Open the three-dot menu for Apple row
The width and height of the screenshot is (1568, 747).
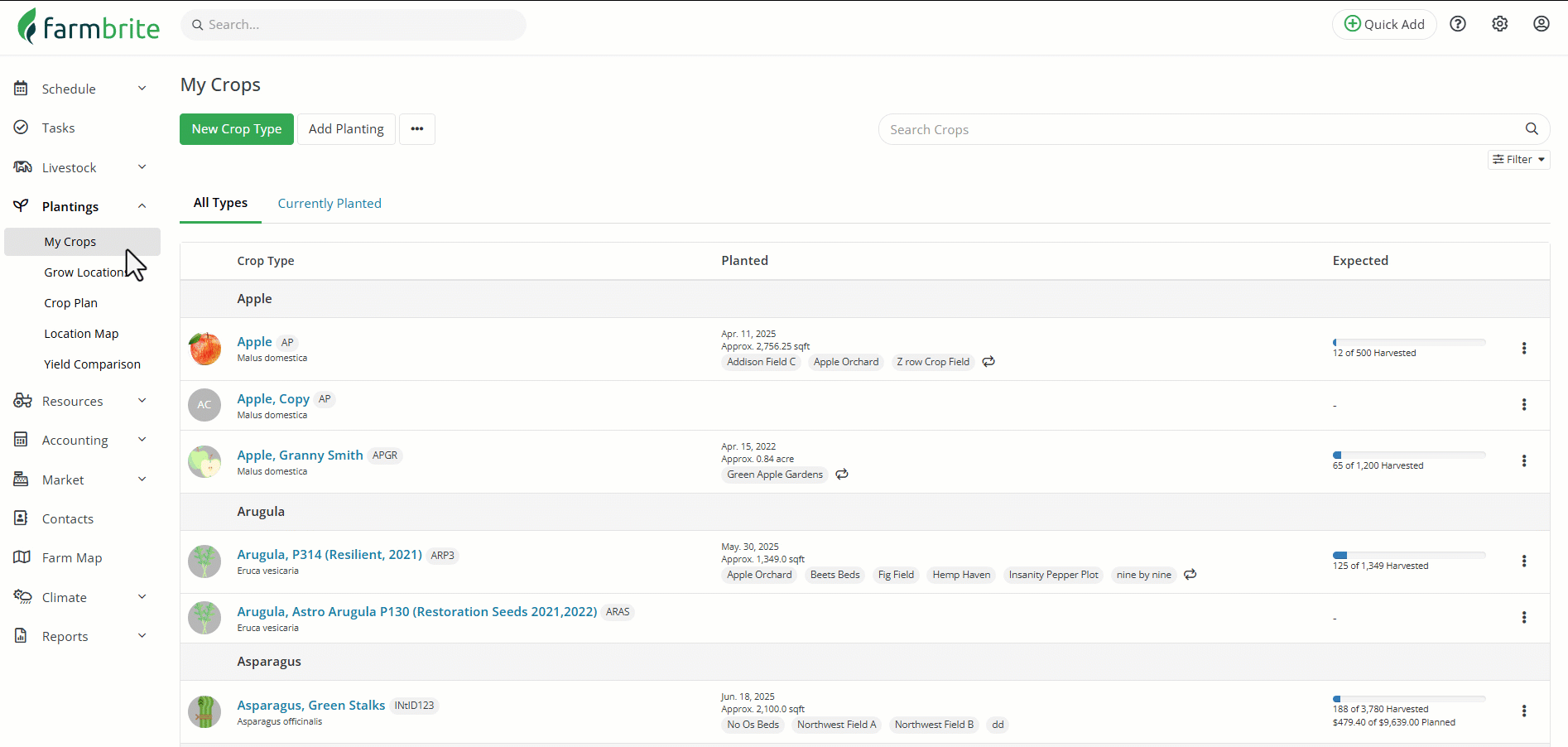click(1524, 349)
